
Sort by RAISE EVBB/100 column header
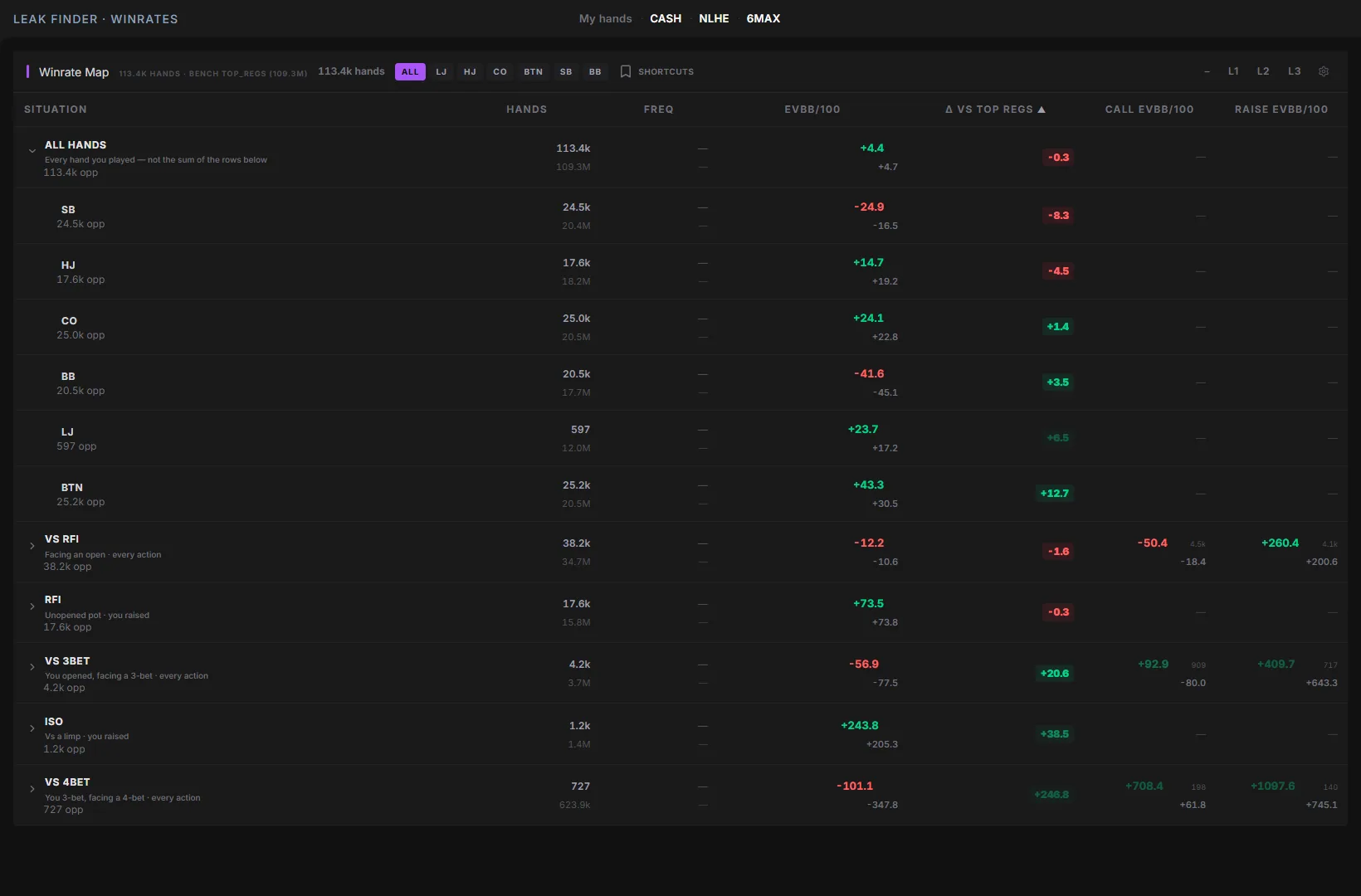(1281, 110)
